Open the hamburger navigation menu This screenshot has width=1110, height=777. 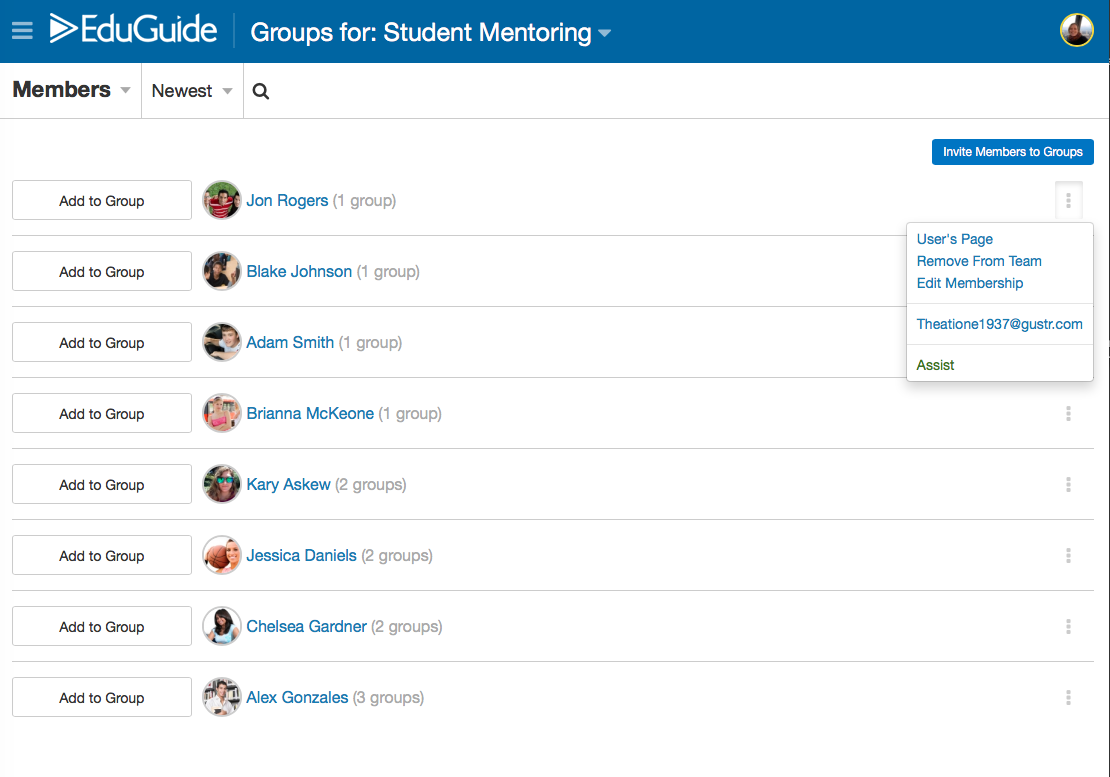(x=22, y=30)
